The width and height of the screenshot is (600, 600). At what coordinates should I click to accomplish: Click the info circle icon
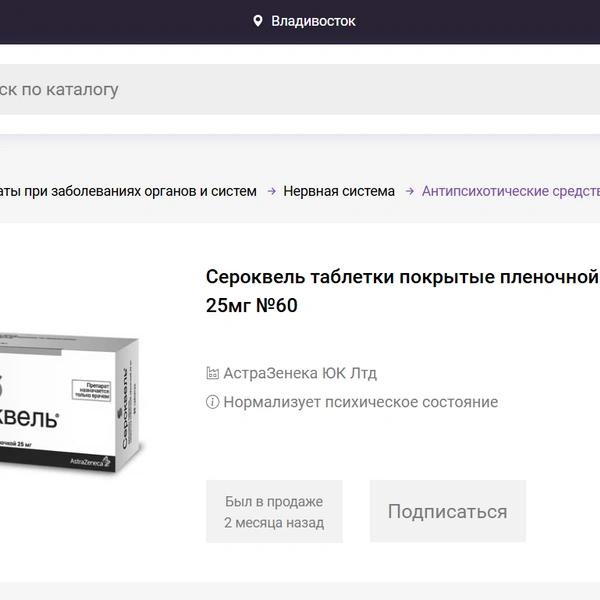click(212, 402)
